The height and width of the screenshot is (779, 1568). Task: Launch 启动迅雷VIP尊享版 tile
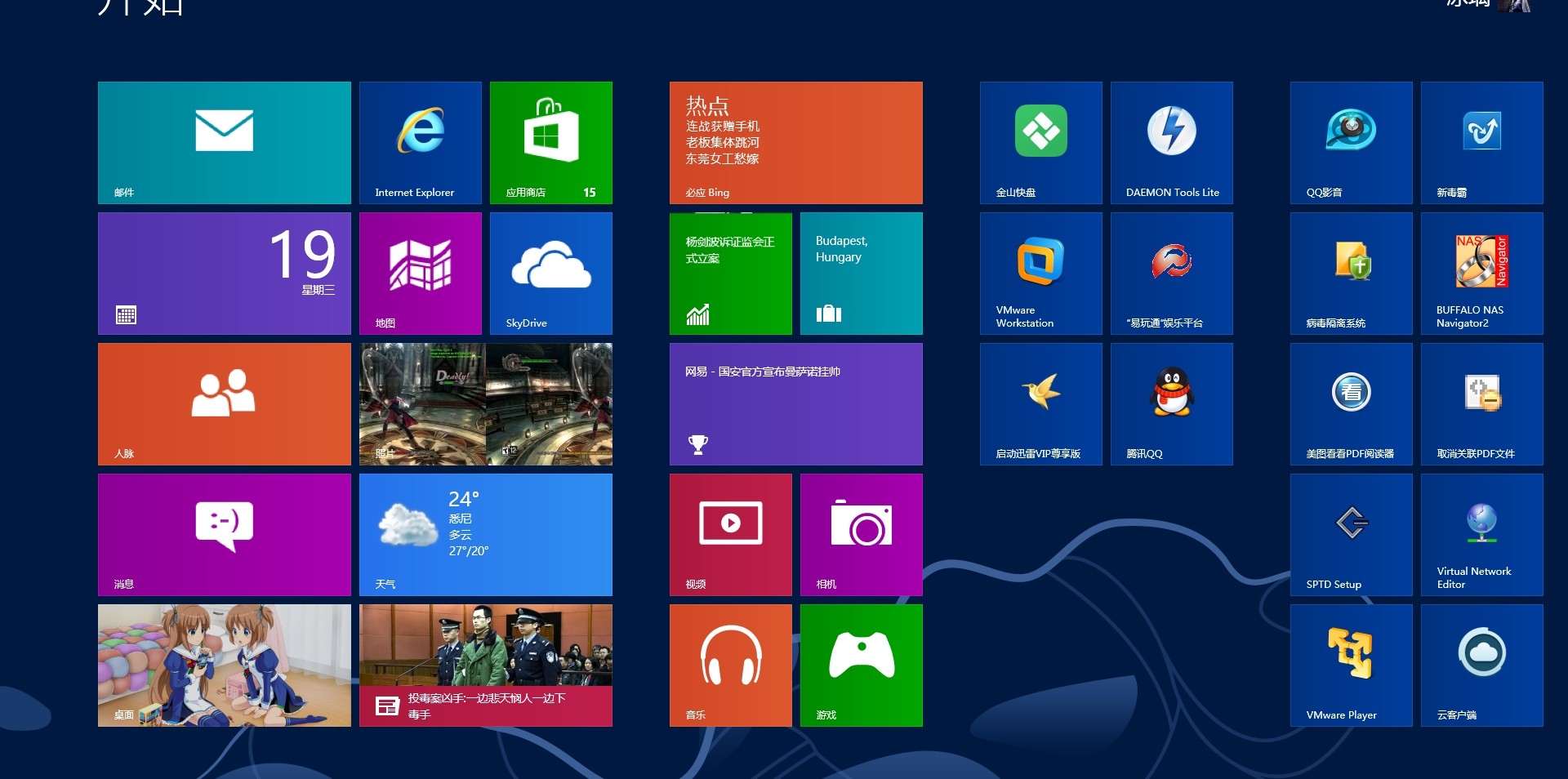pyautogui.click(x=1041, y=404)
